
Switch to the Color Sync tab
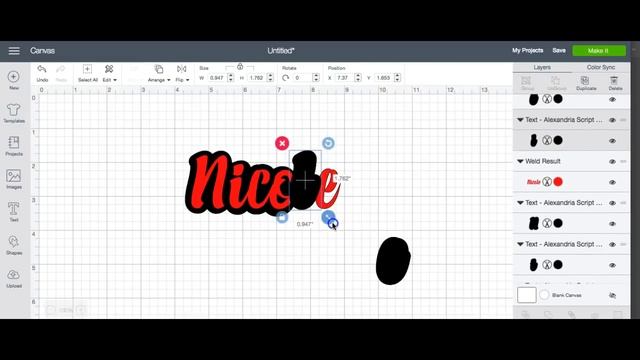tap(601, 67)
